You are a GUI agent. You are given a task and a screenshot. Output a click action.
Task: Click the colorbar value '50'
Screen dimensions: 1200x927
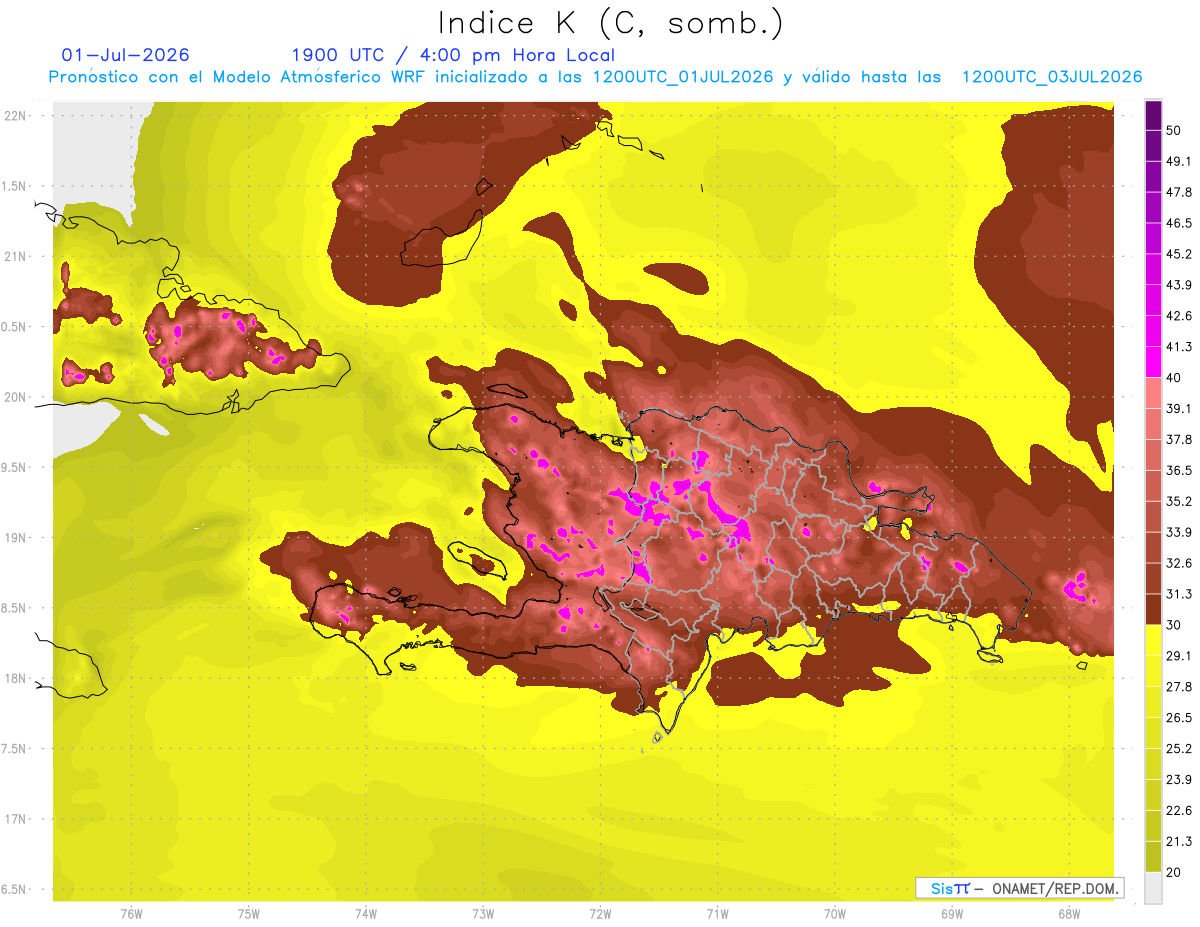[x=1174, y=131]
